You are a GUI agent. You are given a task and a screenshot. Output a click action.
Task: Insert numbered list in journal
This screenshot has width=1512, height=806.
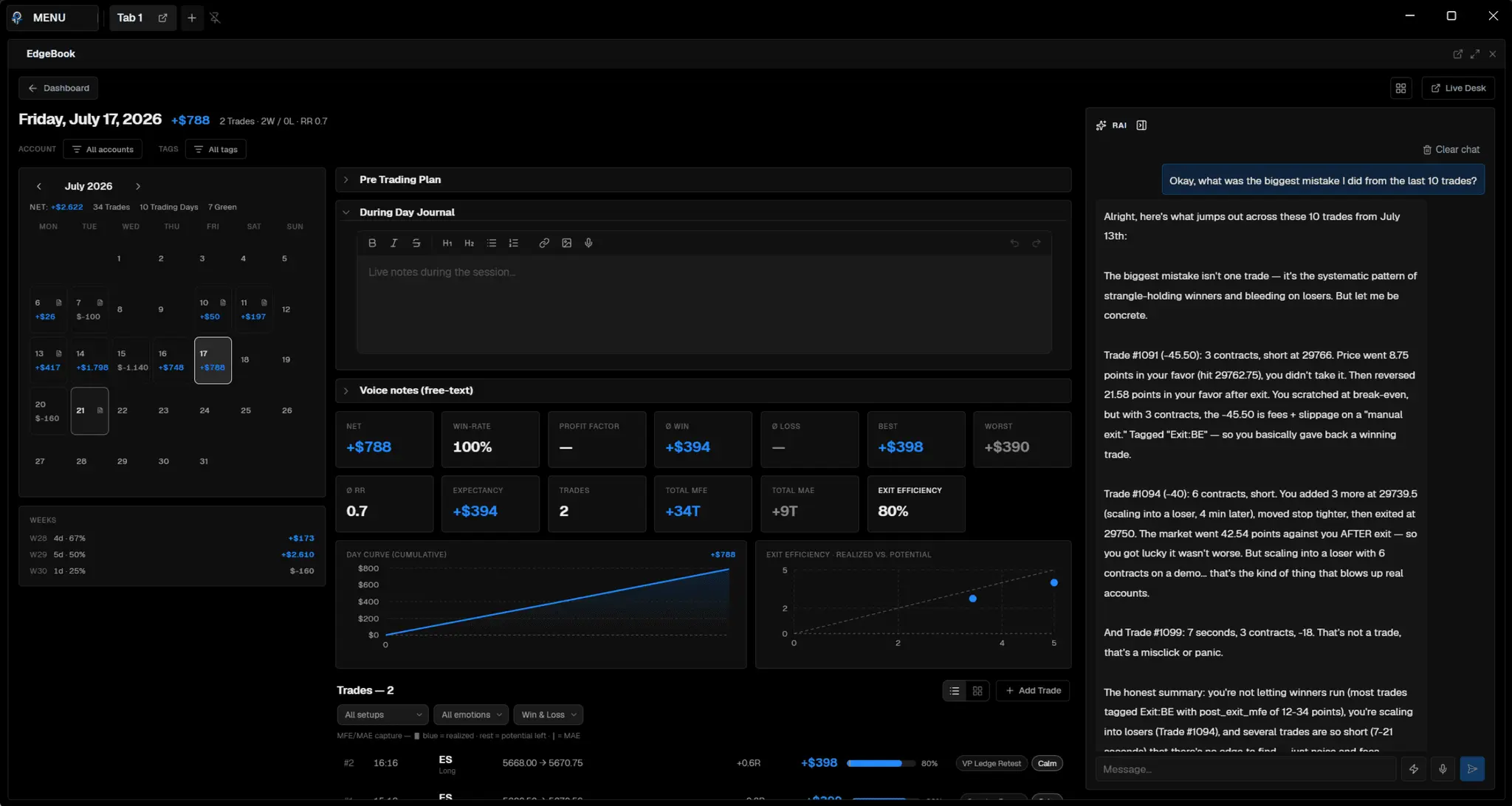(514, 243)
